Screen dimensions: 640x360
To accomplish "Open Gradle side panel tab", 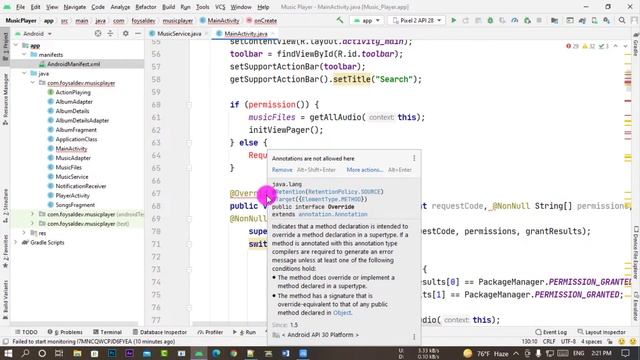I will [636, 43].
